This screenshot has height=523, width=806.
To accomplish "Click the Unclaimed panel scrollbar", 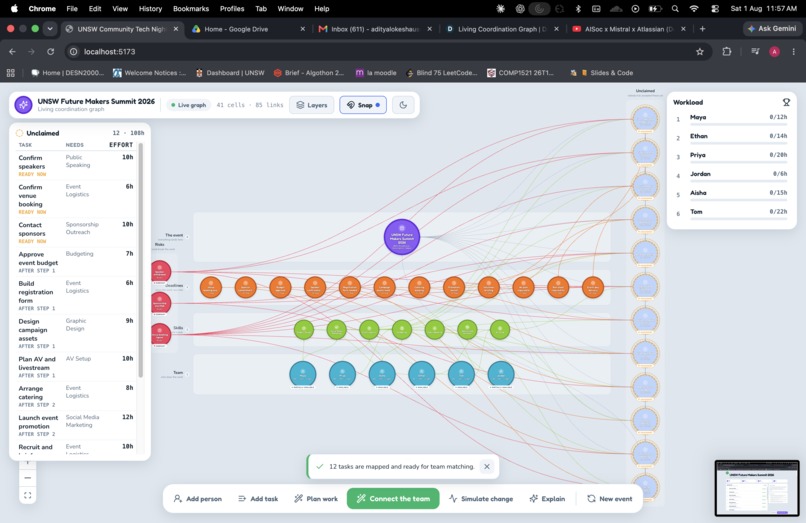I will tap(141, 260).
